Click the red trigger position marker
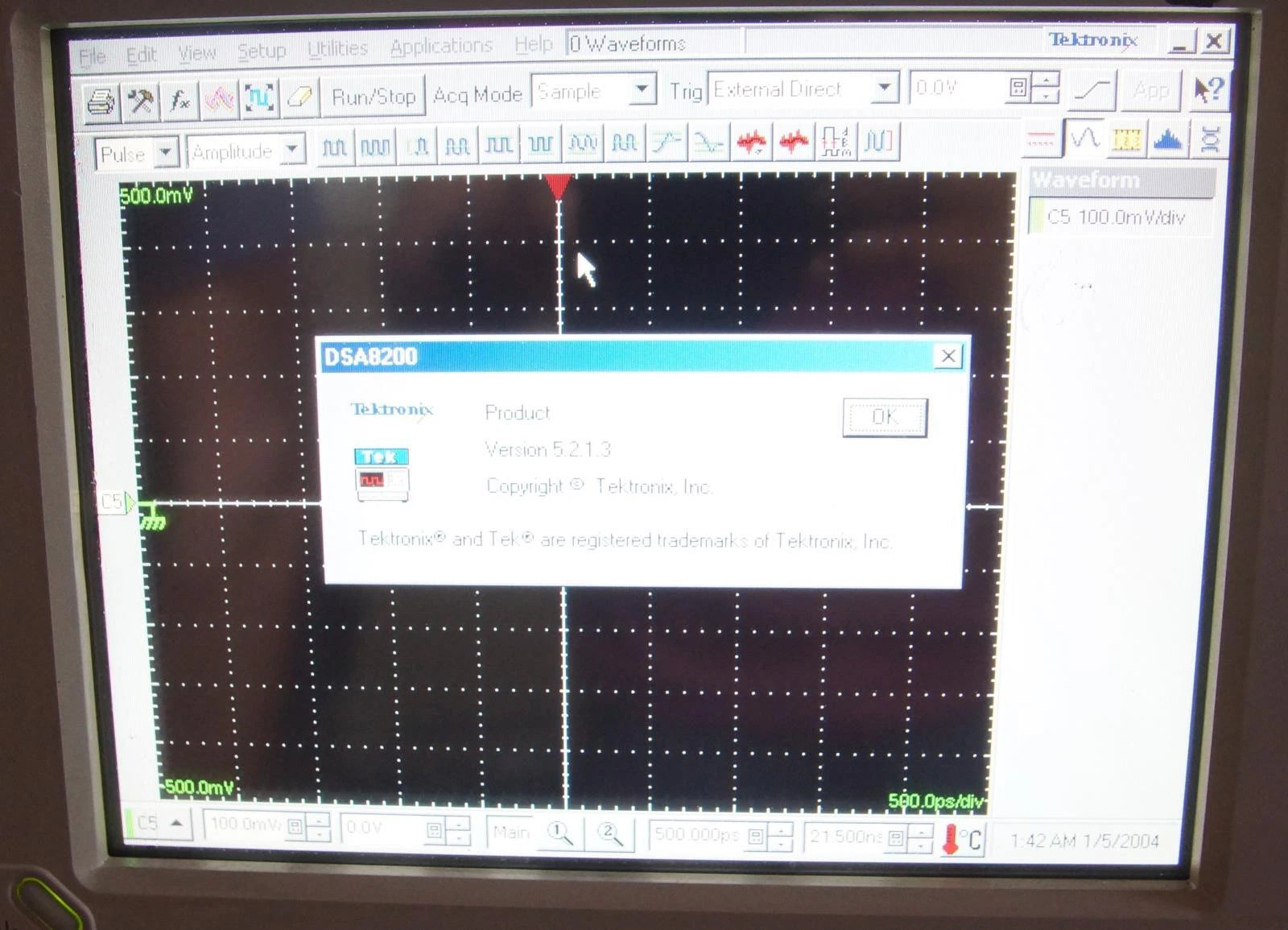 [558, 186]
